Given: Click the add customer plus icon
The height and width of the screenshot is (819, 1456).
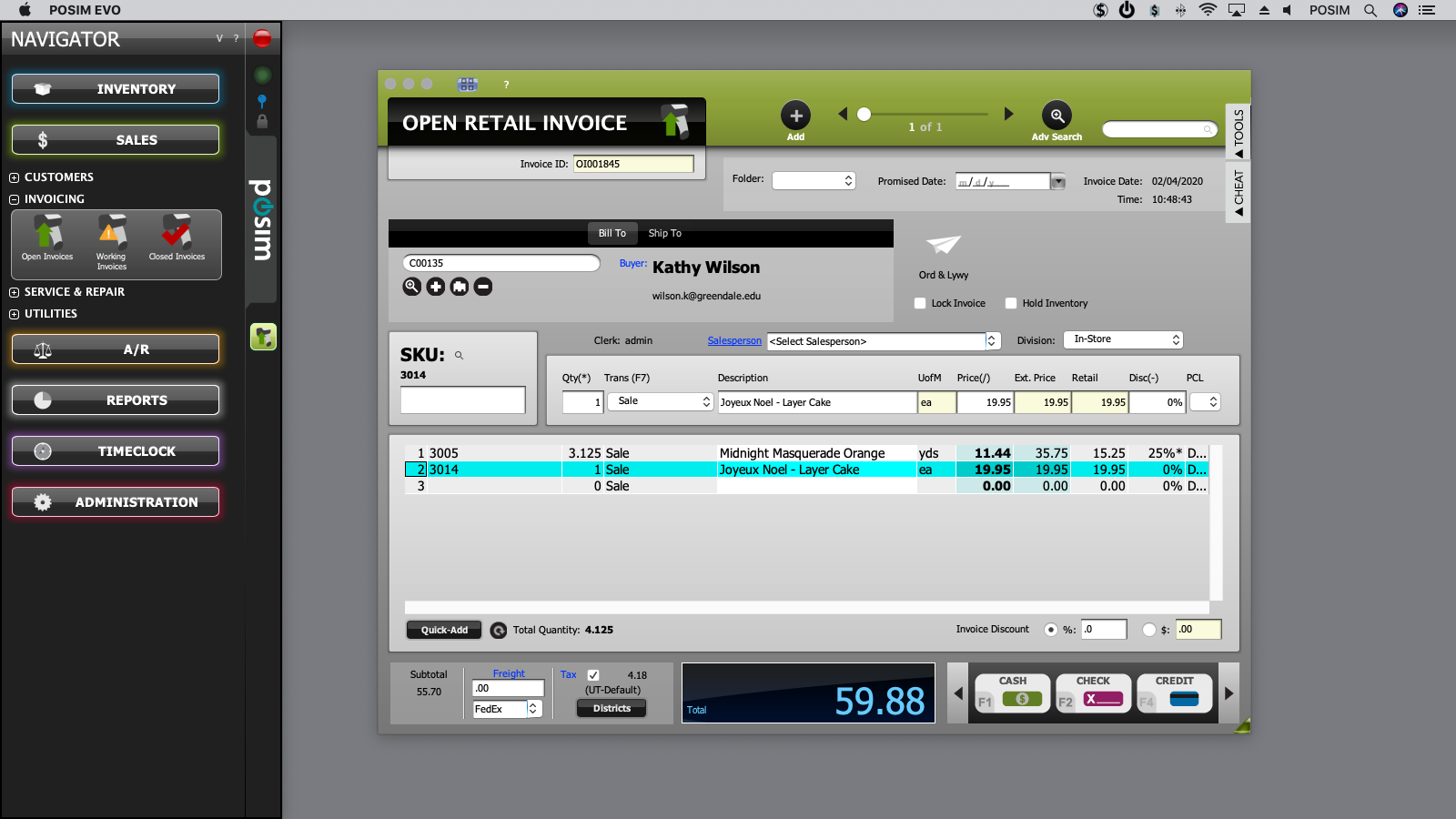Looking at the screenshot, I should 435,286.
